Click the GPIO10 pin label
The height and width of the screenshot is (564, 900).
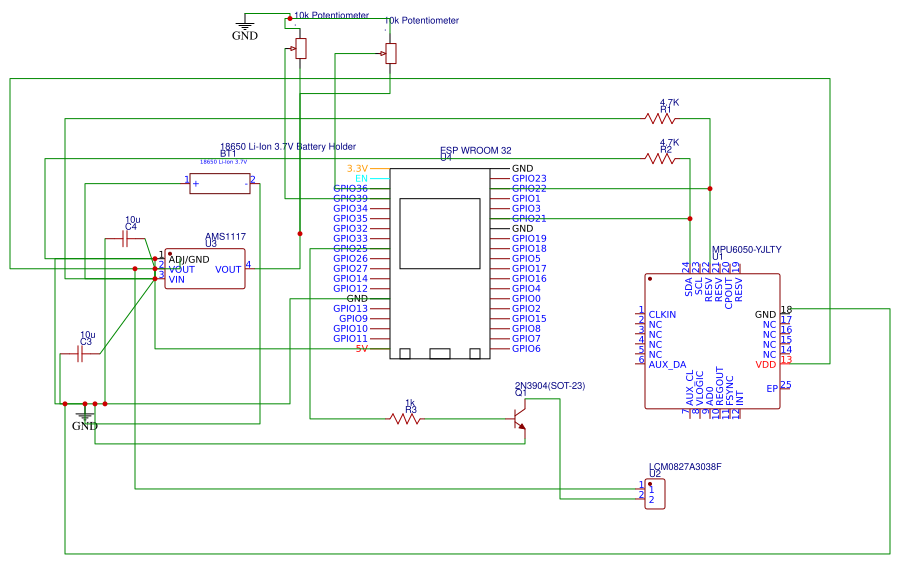pos(350,329)
